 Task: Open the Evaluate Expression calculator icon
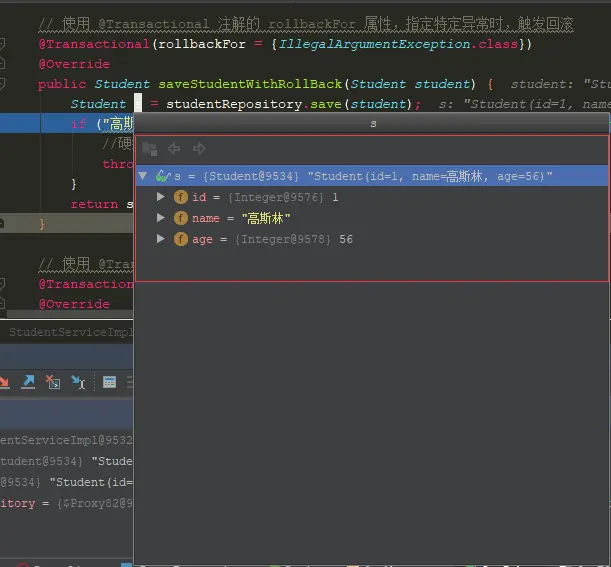click(109, 382)
